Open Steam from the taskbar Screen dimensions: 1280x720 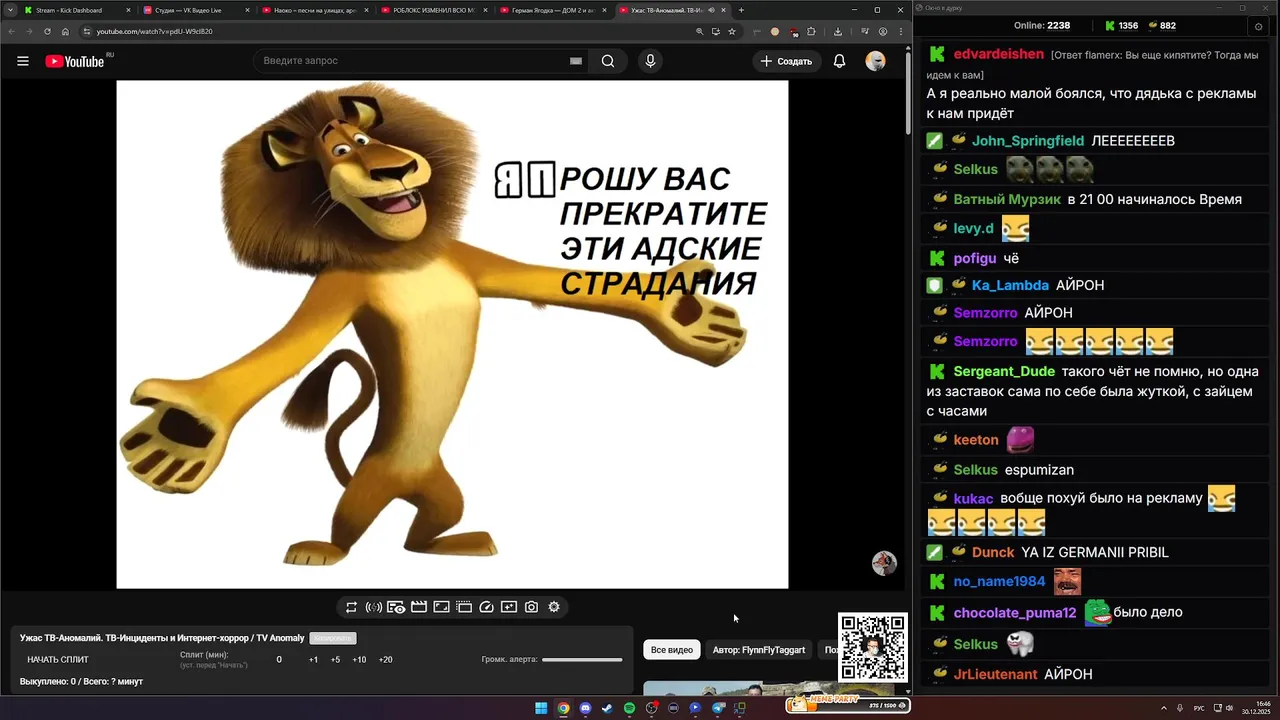pyautogui.click(x=607, y=708)
